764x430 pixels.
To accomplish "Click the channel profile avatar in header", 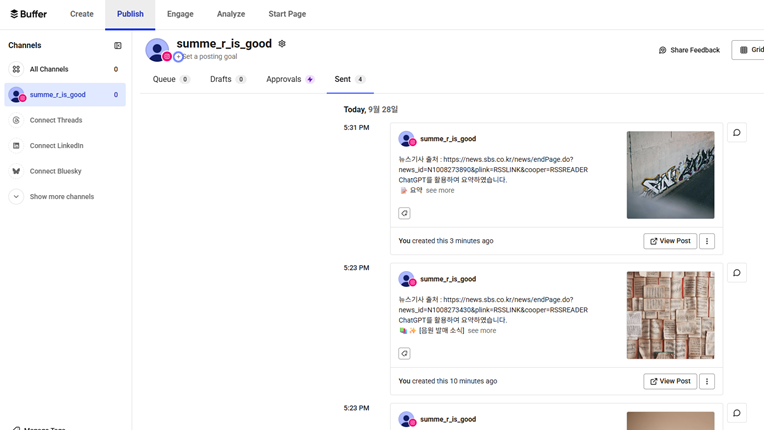I will [x=157, y=50].
